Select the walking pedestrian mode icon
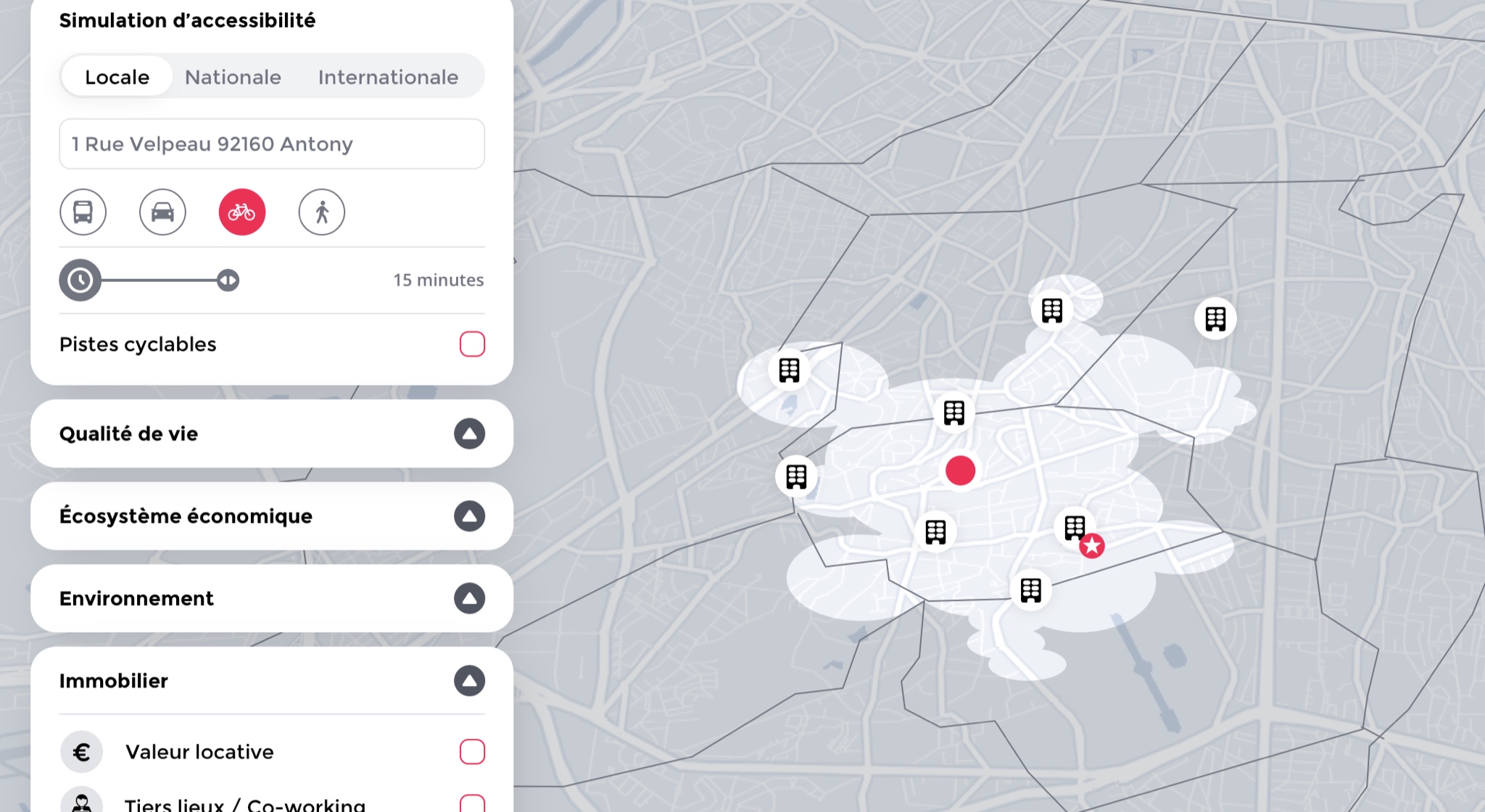 (x=322, y=212)
